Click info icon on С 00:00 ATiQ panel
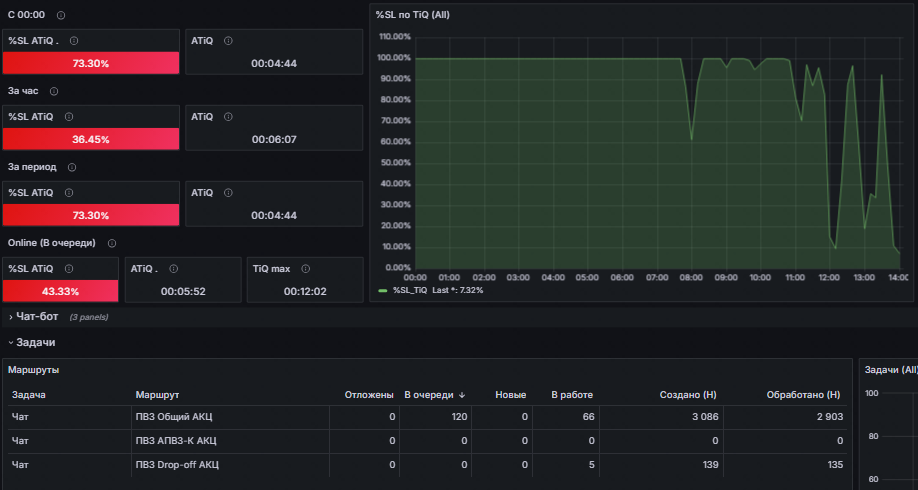 [x=228, y=41]
